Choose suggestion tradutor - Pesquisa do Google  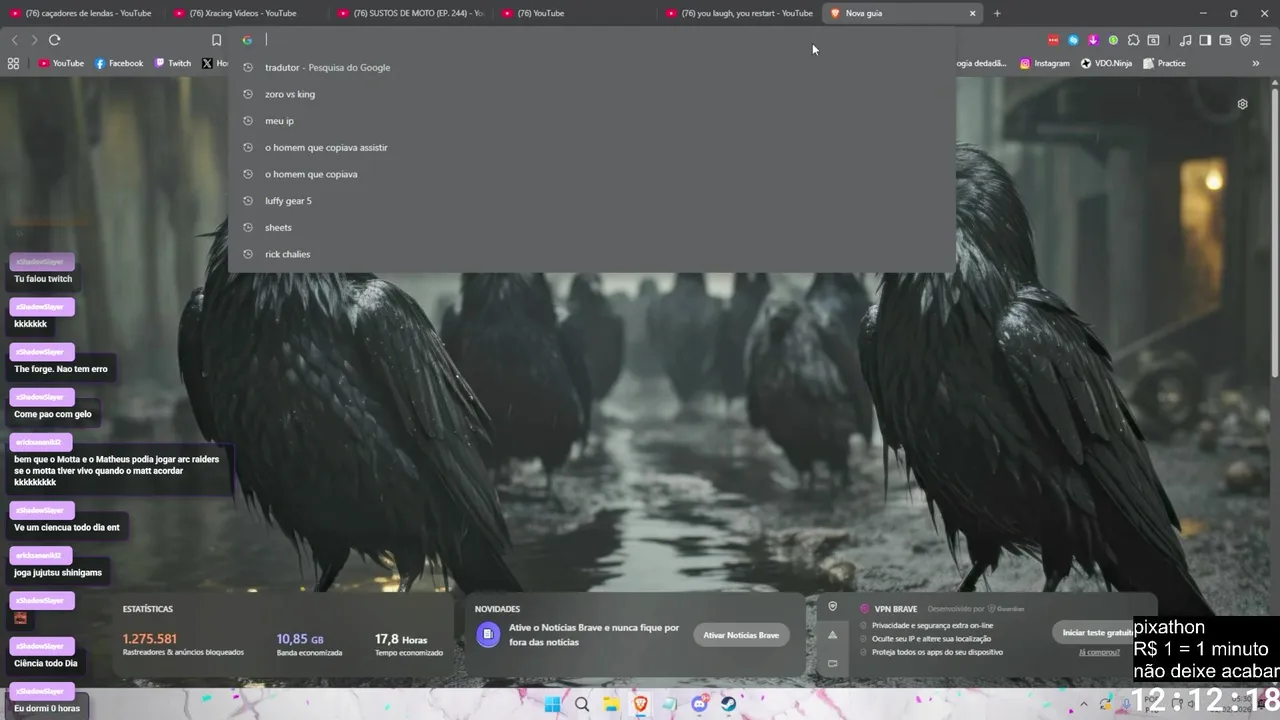(x=592, y=67)
